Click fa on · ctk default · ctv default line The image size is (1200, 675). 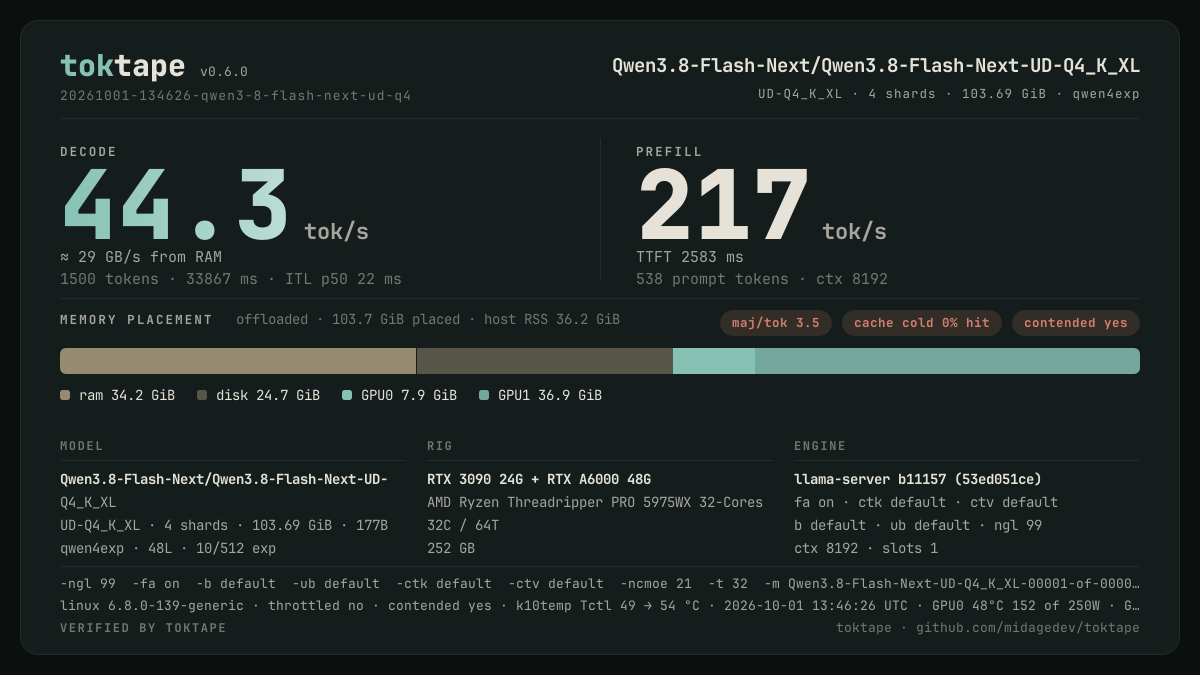926,502
